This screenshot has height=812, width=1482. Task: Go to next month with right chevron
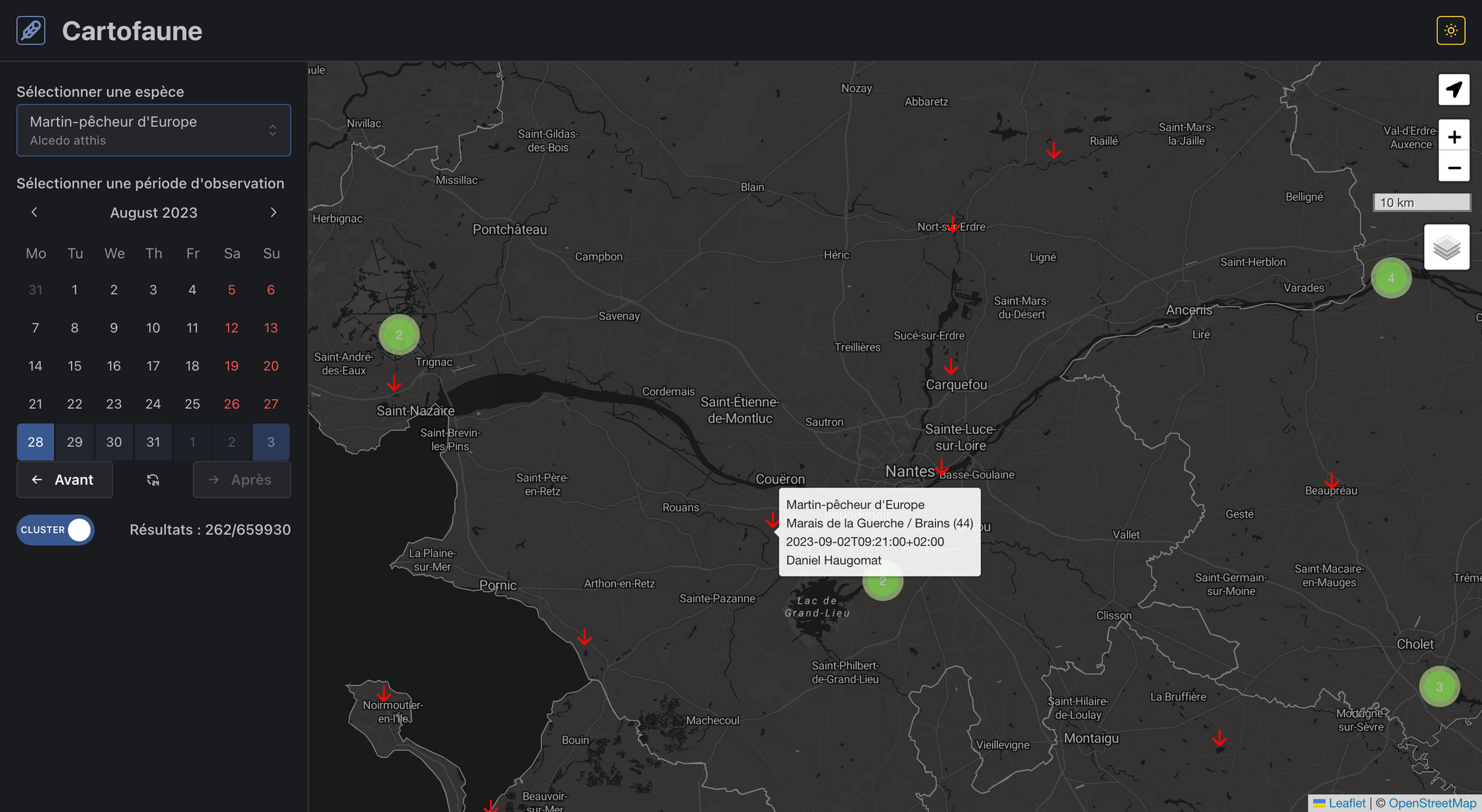click(x=273, y=213)
